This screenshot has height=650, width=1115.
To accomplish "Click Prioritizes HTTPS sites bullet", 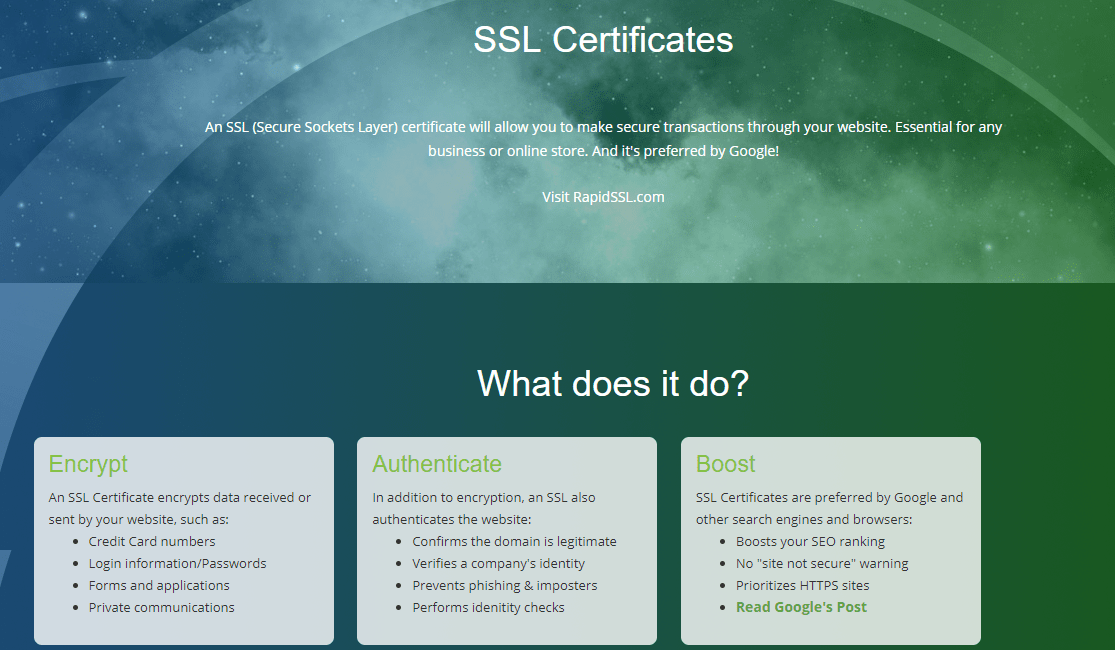I will pyautogui.click(x=803, y=585).
